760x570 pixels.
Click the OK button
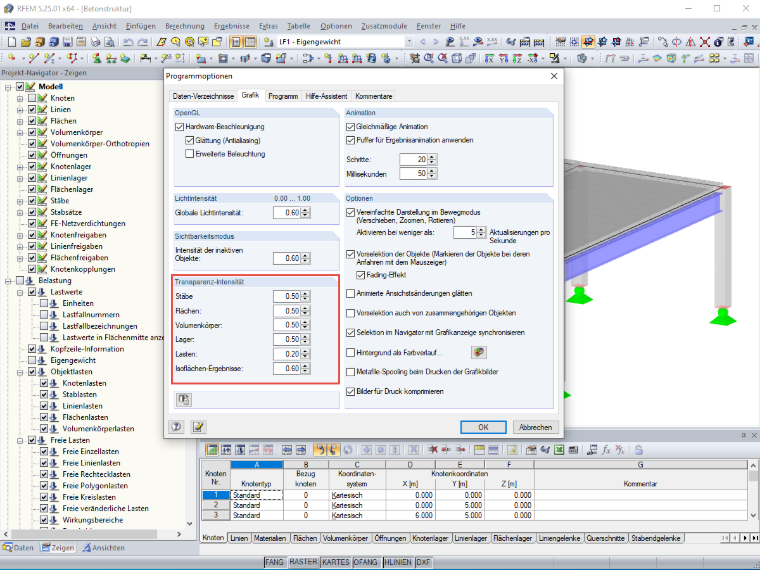coord(483,427)
